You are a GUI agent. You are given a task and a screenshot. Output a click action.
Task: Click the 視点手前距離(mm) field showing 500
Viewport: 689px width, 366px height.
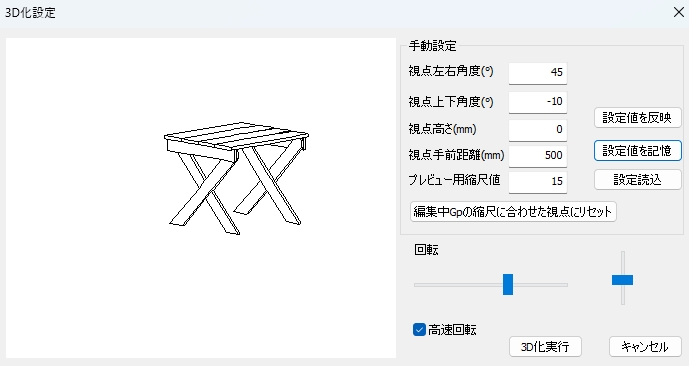(x=538, y=156)
